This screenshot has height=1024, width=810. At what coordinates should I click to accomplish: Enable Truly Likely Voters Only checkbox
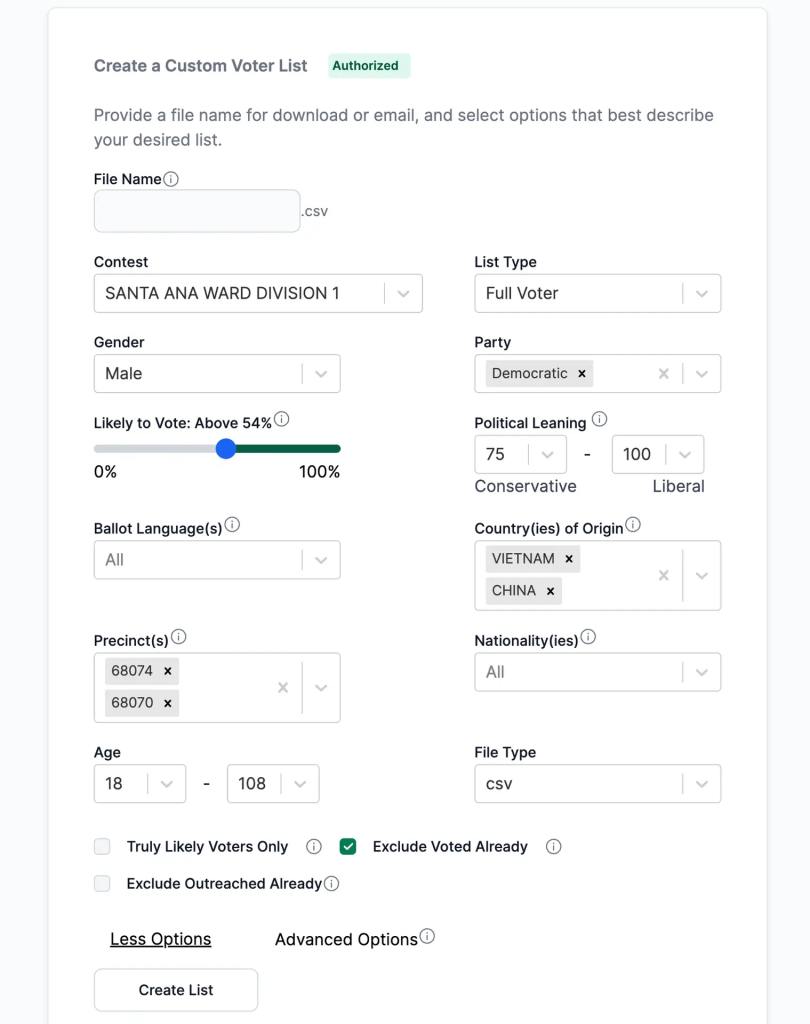tap(102, 846)
